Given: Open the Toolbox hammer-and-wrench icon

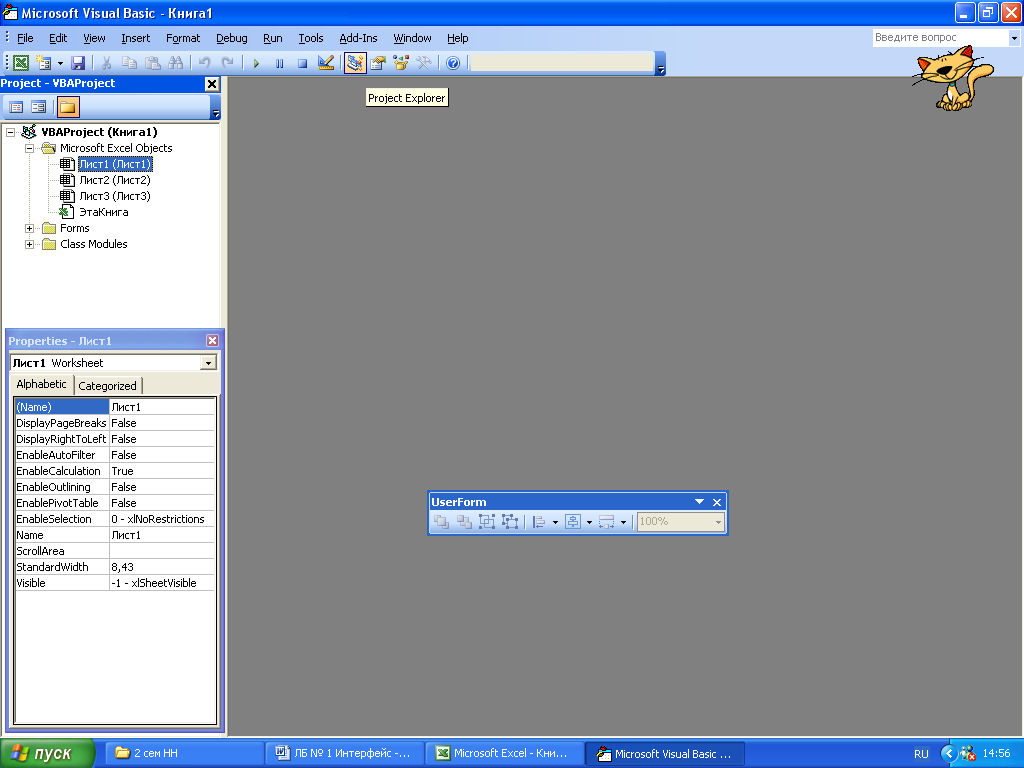Looking at the screenshot, I should tap(424, 63).
